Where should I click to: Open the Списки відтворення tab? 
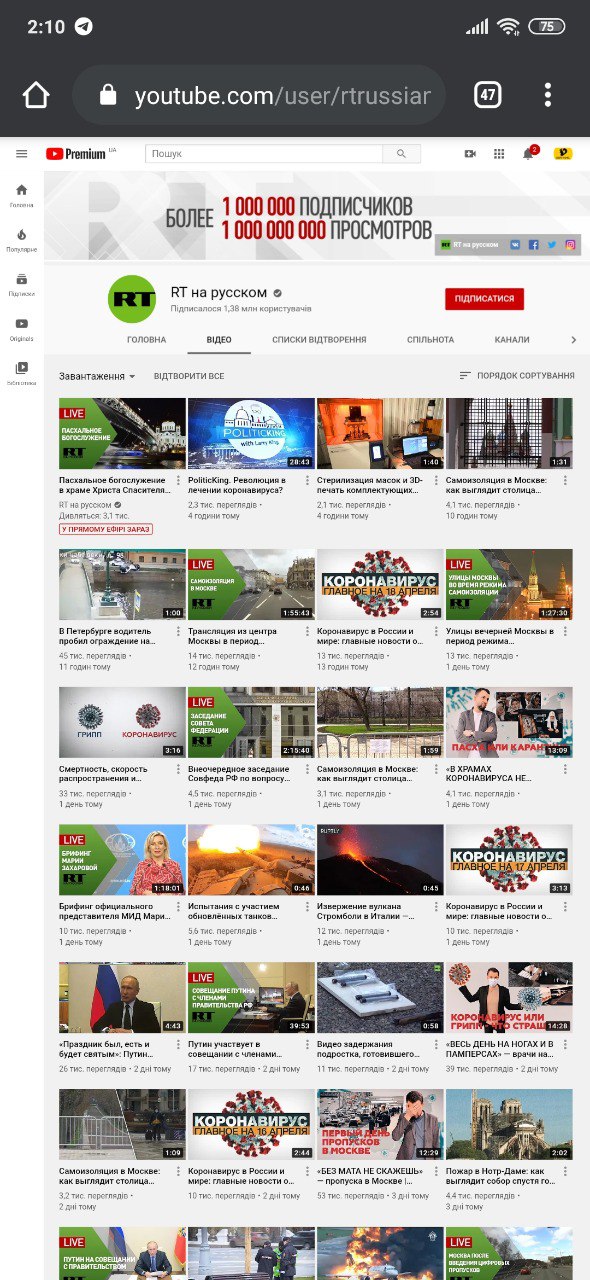pyautogui.click(x=319, y=340)
